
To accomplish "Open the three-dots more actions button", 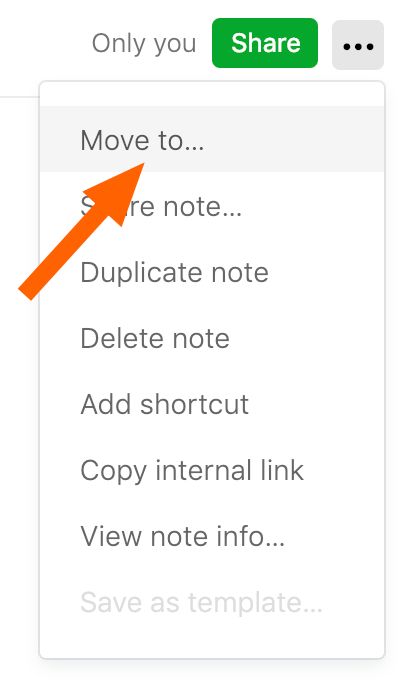I will [x=358, y=45].
